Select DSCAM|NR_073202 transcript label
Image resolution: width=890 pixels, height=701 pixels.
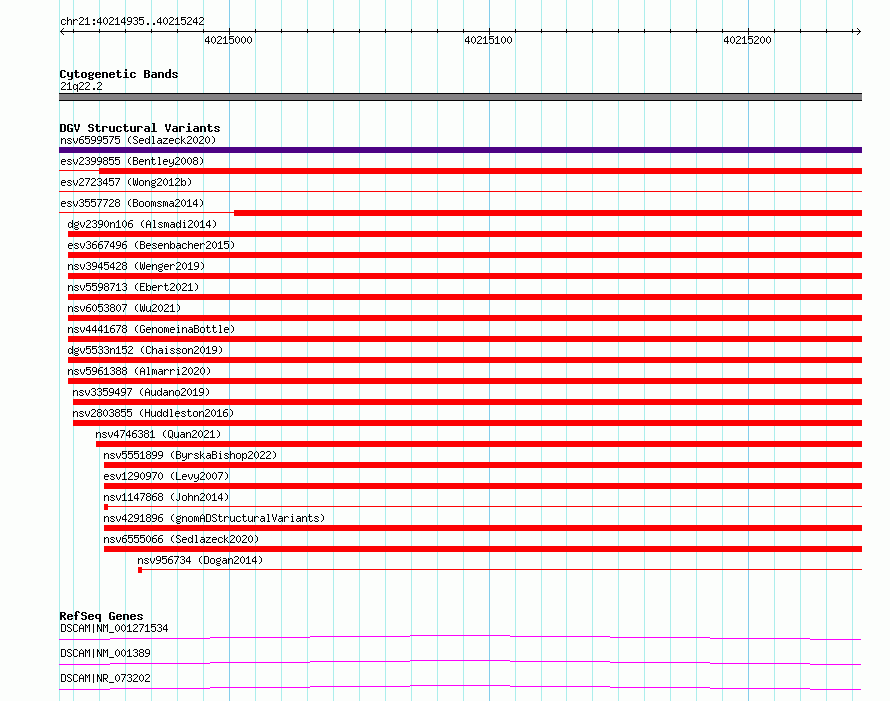tap(106, 678)
